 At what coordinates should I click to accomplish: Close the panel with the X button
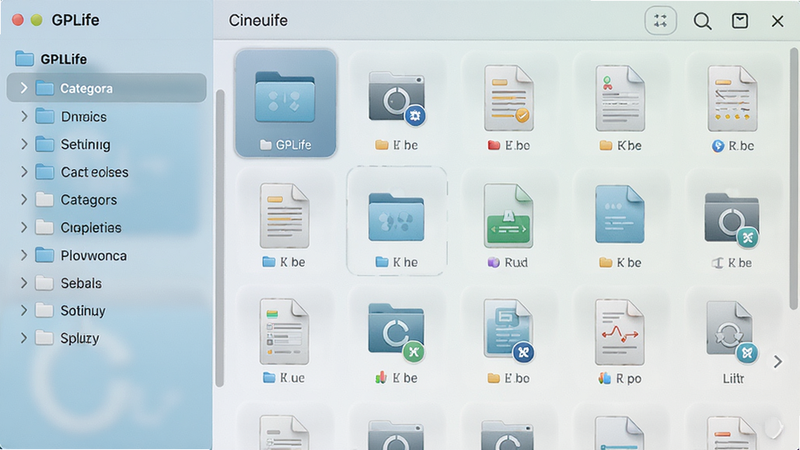tap(777, 21)
